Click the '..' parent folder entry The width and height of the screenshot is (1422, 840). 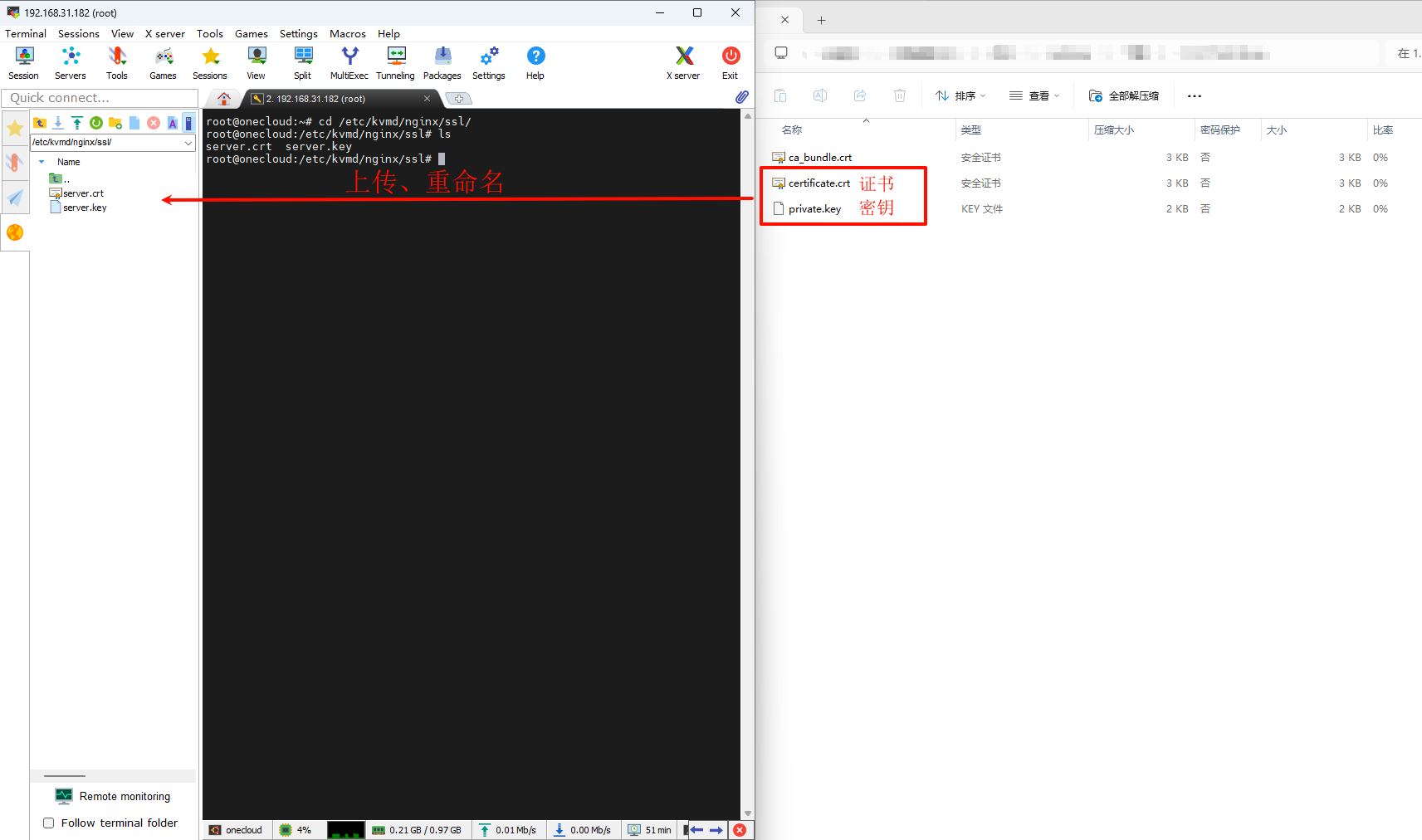[60, 178]
